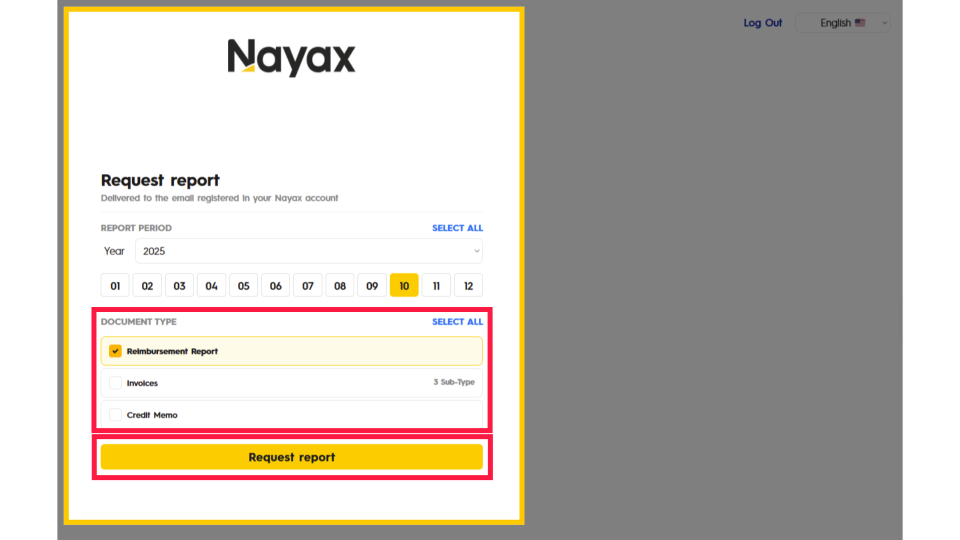Screen dimensions: 960x540
Task: Select month 01
Action: point(115,285)
